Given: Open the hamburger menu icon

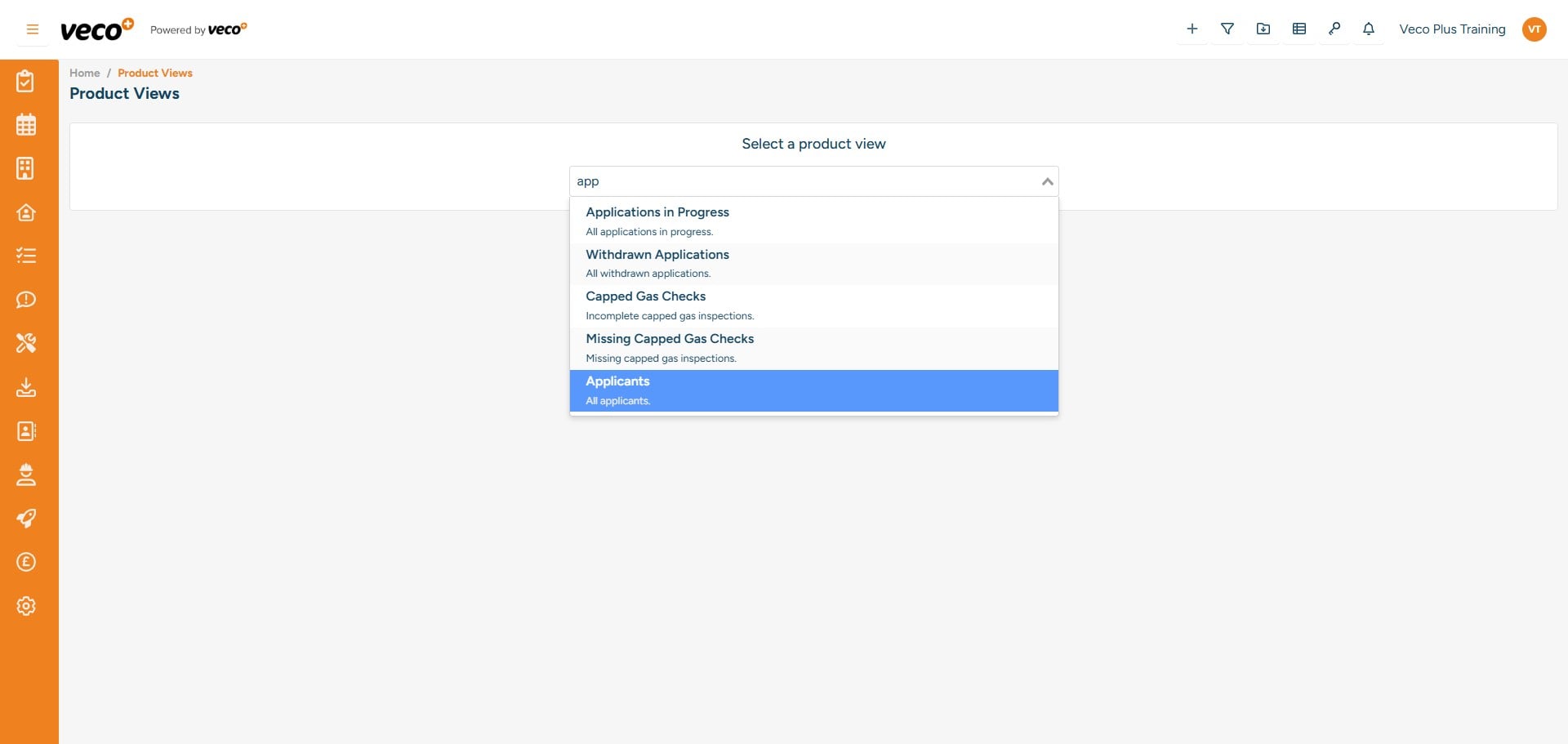Looking at the screenshot, I should click(33, 29).
